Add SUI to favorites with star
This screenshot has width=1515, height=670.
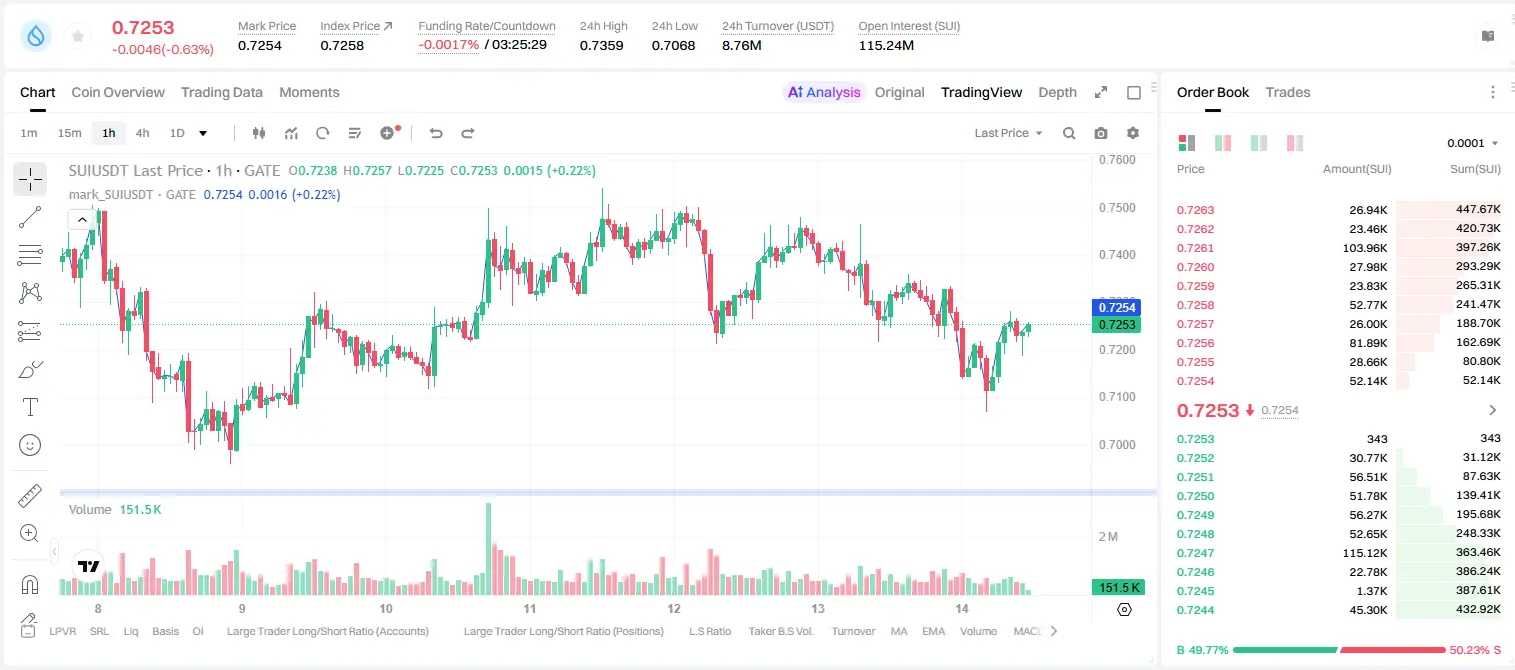(x=77, y=36)
